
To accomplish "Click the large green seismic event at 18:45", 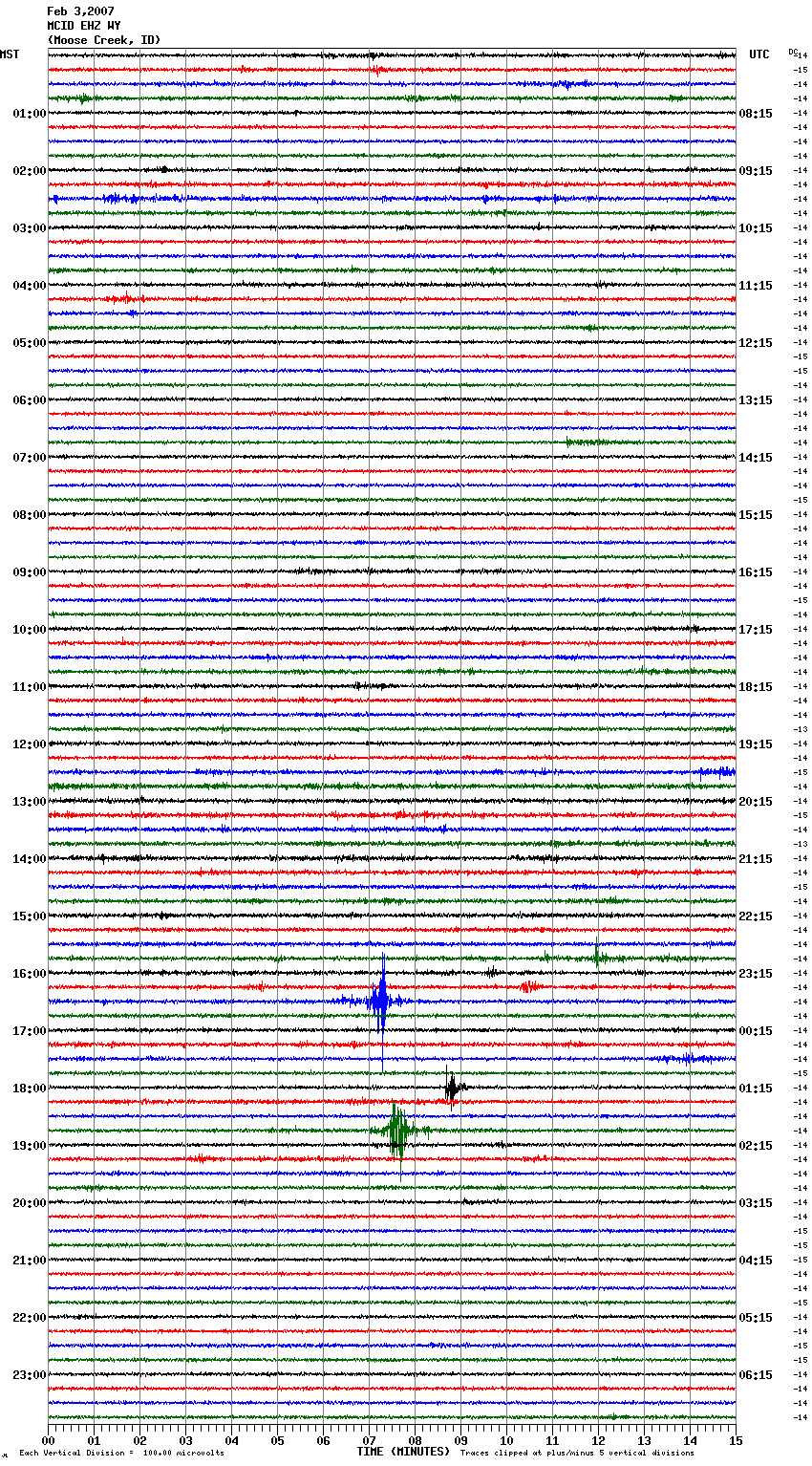I will [x=396, y=1131].
